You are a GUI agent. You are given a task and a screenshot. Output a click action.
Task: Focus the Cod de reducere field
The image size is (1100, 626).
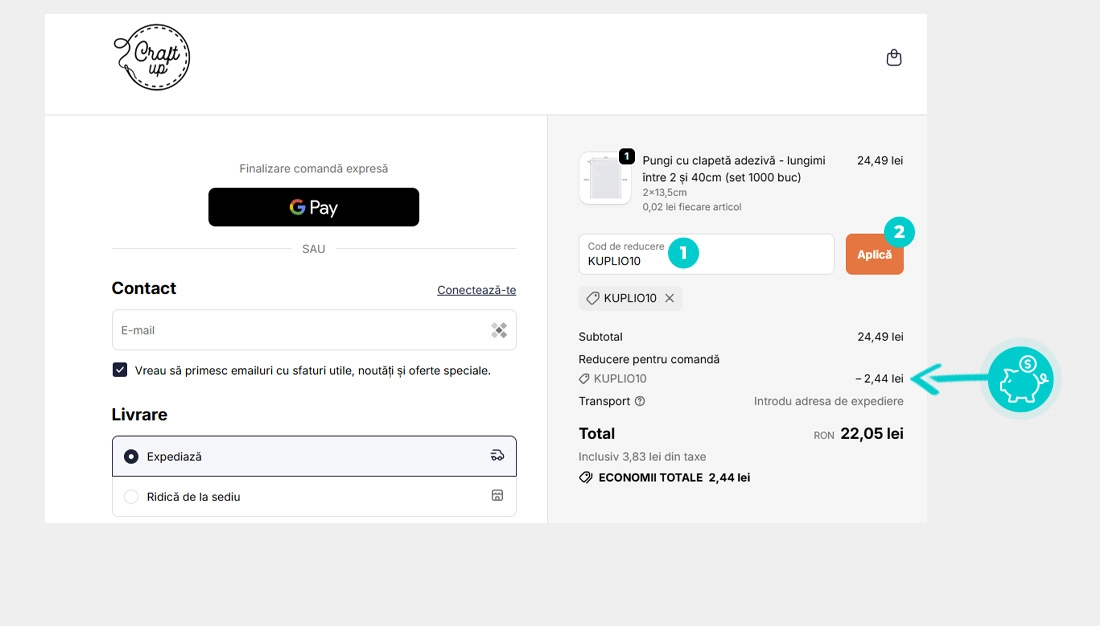coord(706,254)
